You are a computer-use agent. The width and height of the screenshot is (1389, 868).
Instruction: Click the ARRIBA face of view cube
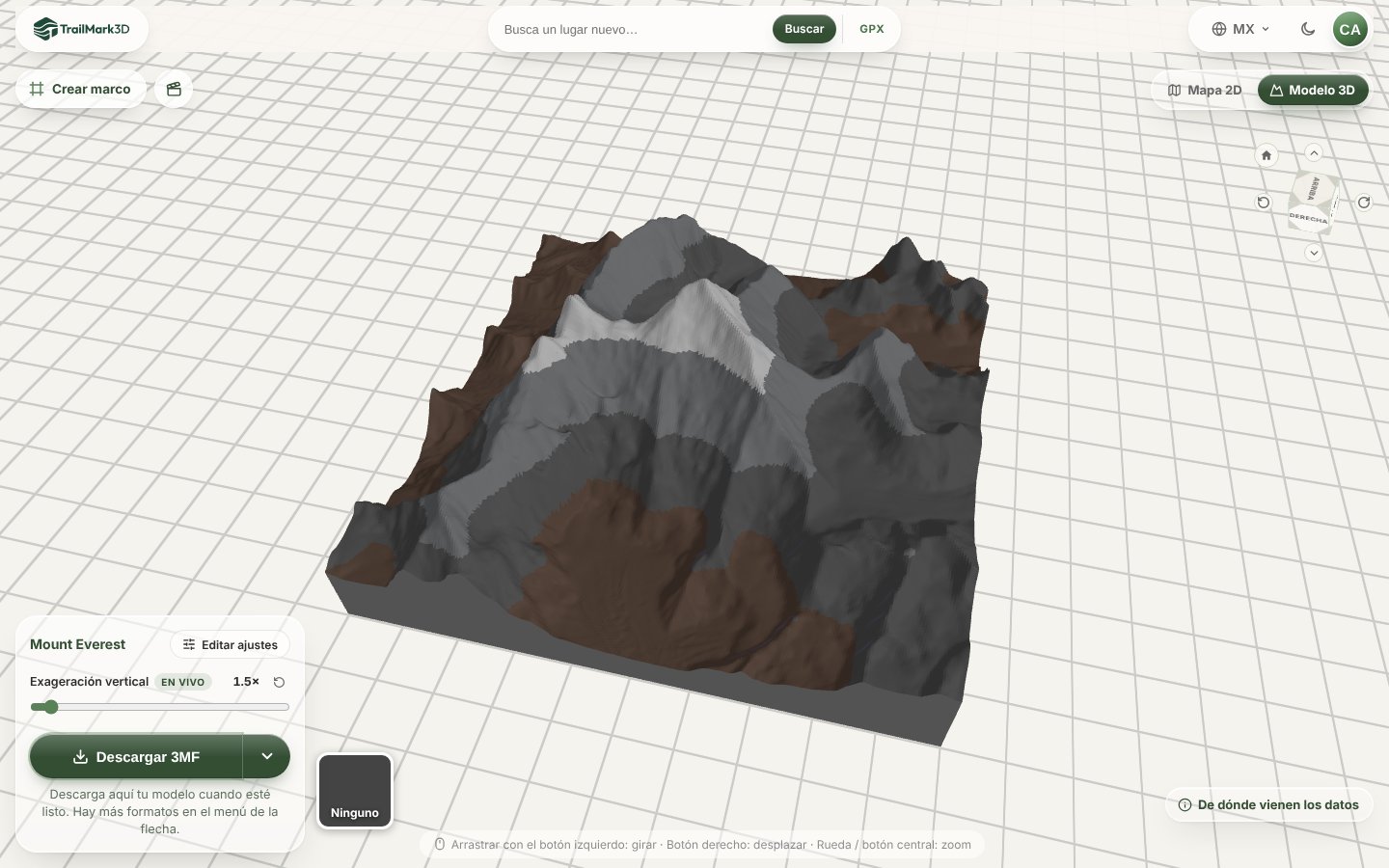pyautogui.click(x=1313, y=188)
